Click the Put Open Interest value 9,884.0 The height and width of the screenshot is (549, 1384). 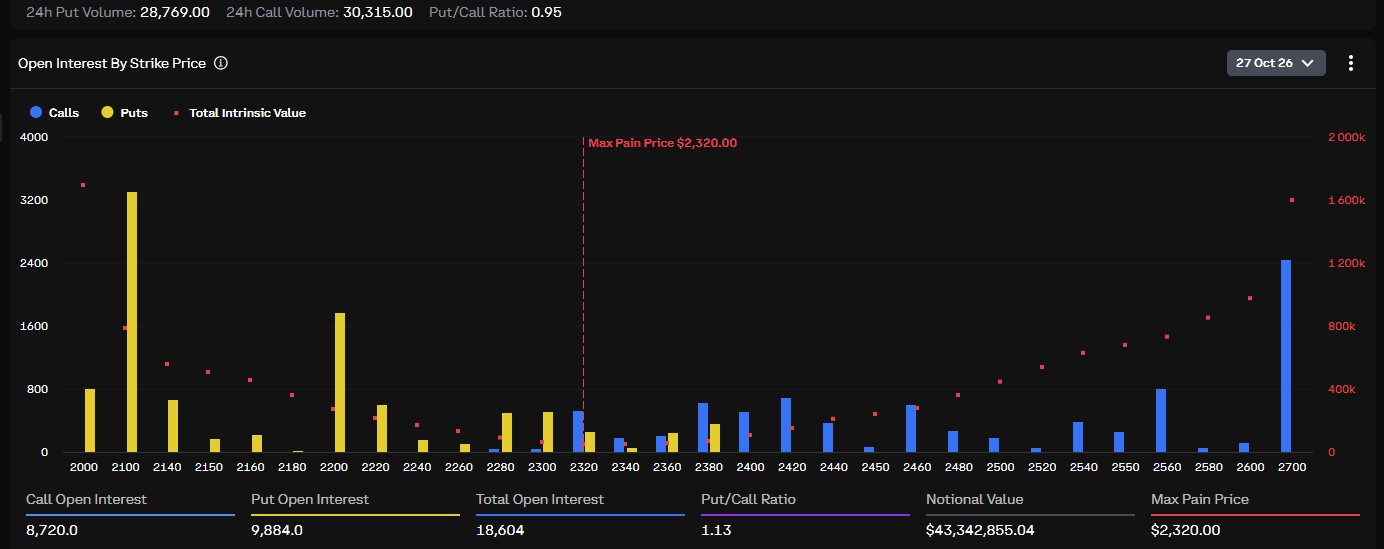point(277,530)
